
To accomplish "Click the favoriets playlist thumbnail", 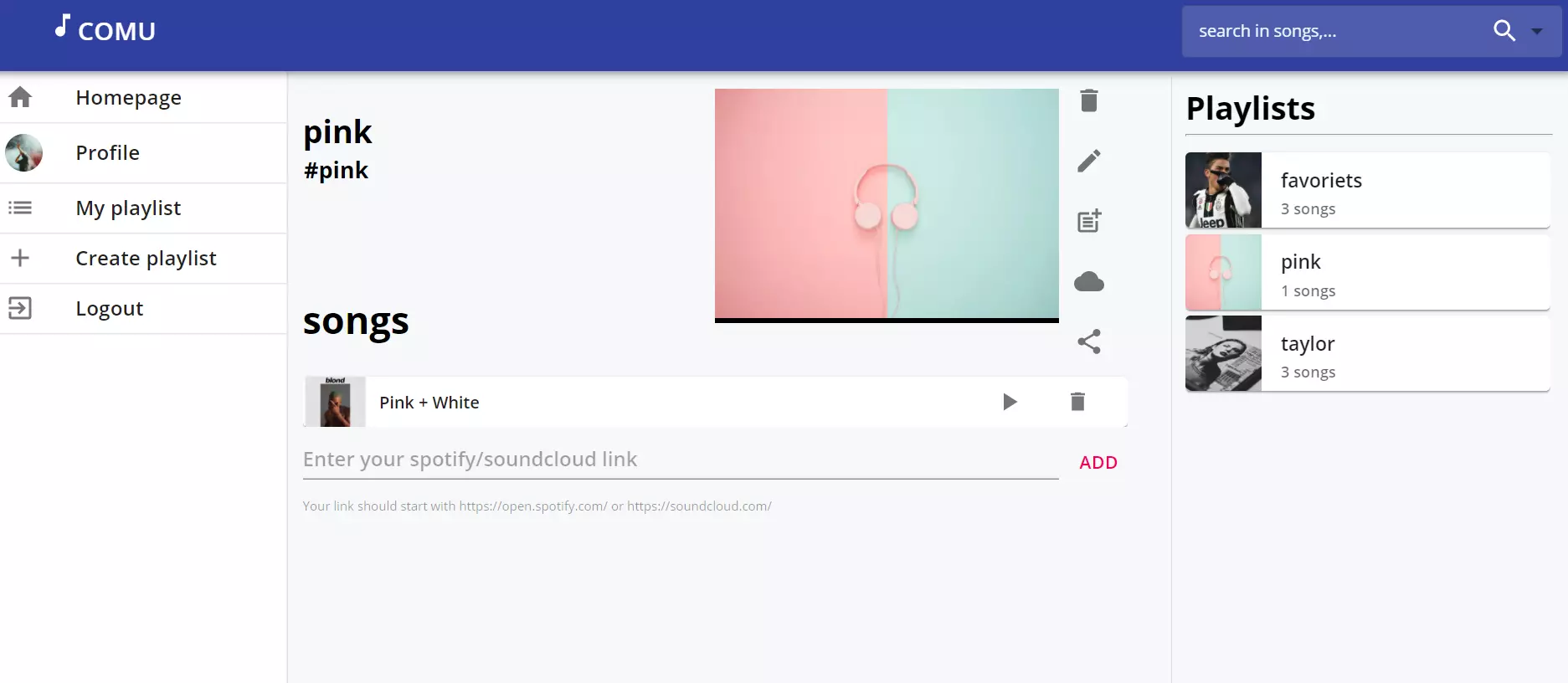I will pyautogui.click(x=1223, y=190).
